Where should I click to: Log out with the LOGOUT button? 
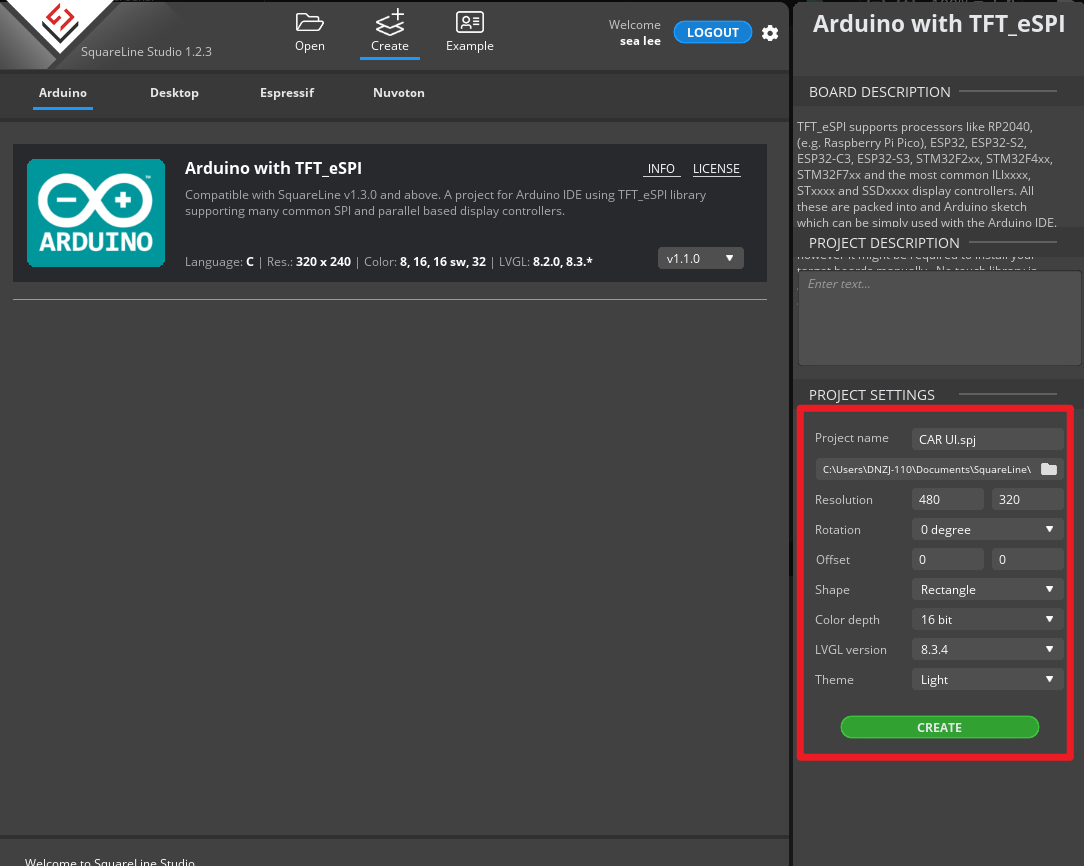pyautogui.click(x=713, y=32)
